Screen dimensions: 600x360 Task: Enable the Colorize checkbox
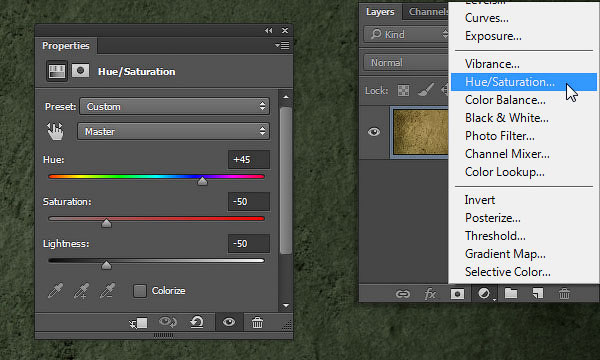pyautogui.click(x=140, y=291)
